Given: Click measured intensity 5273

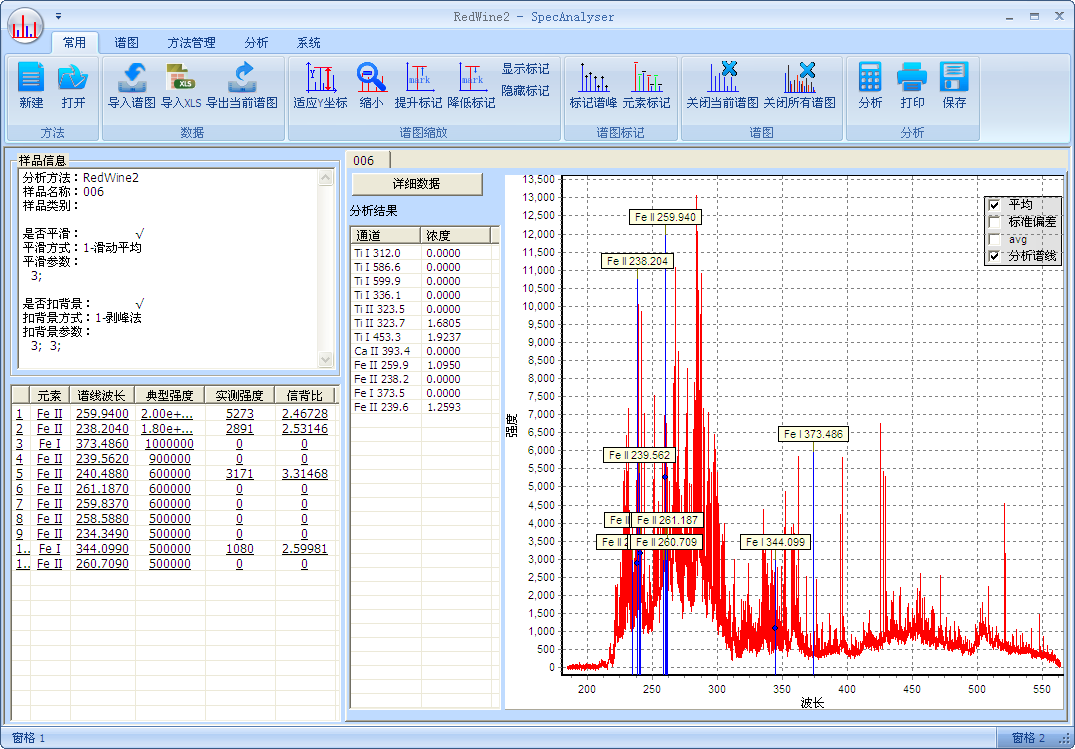Looking at the screenshot, I should [x=239, y=414].
